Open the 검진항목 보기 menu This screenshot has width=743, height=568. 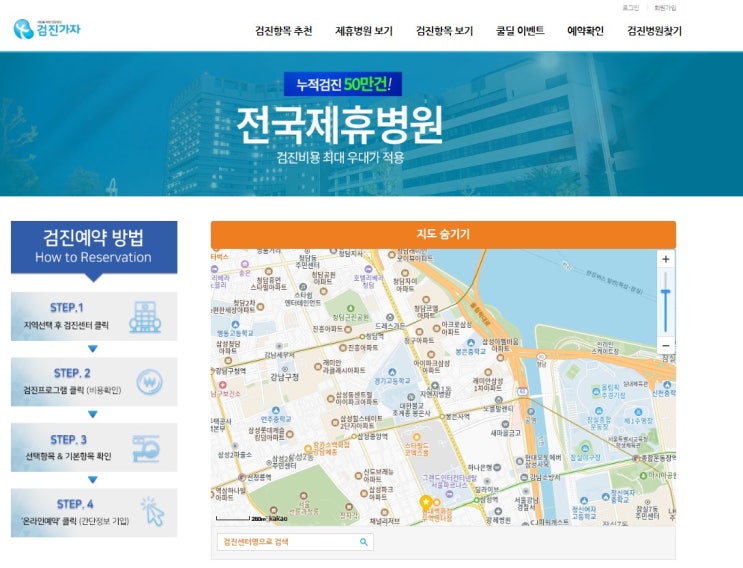444,31
